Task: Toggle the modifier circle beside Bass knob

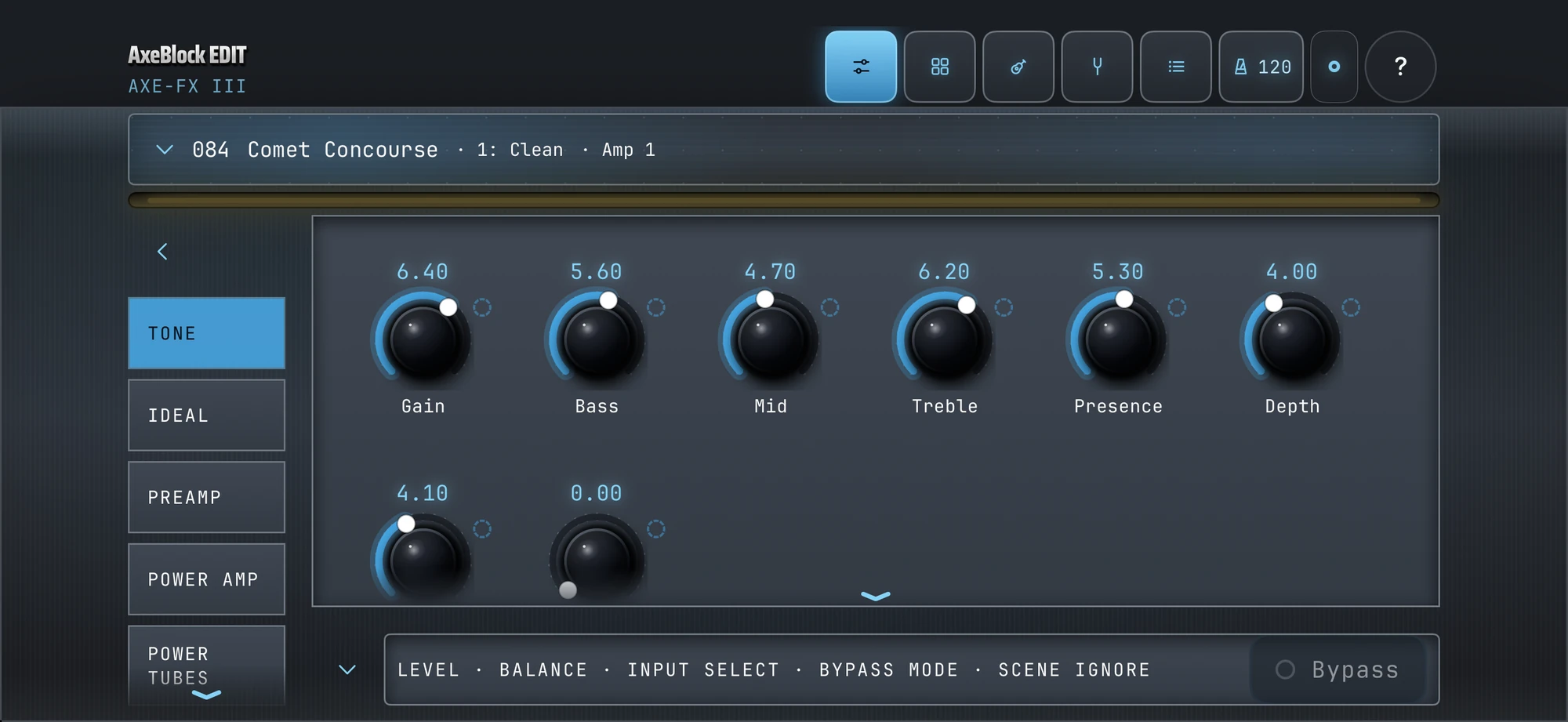Action: tap(656, 307)
